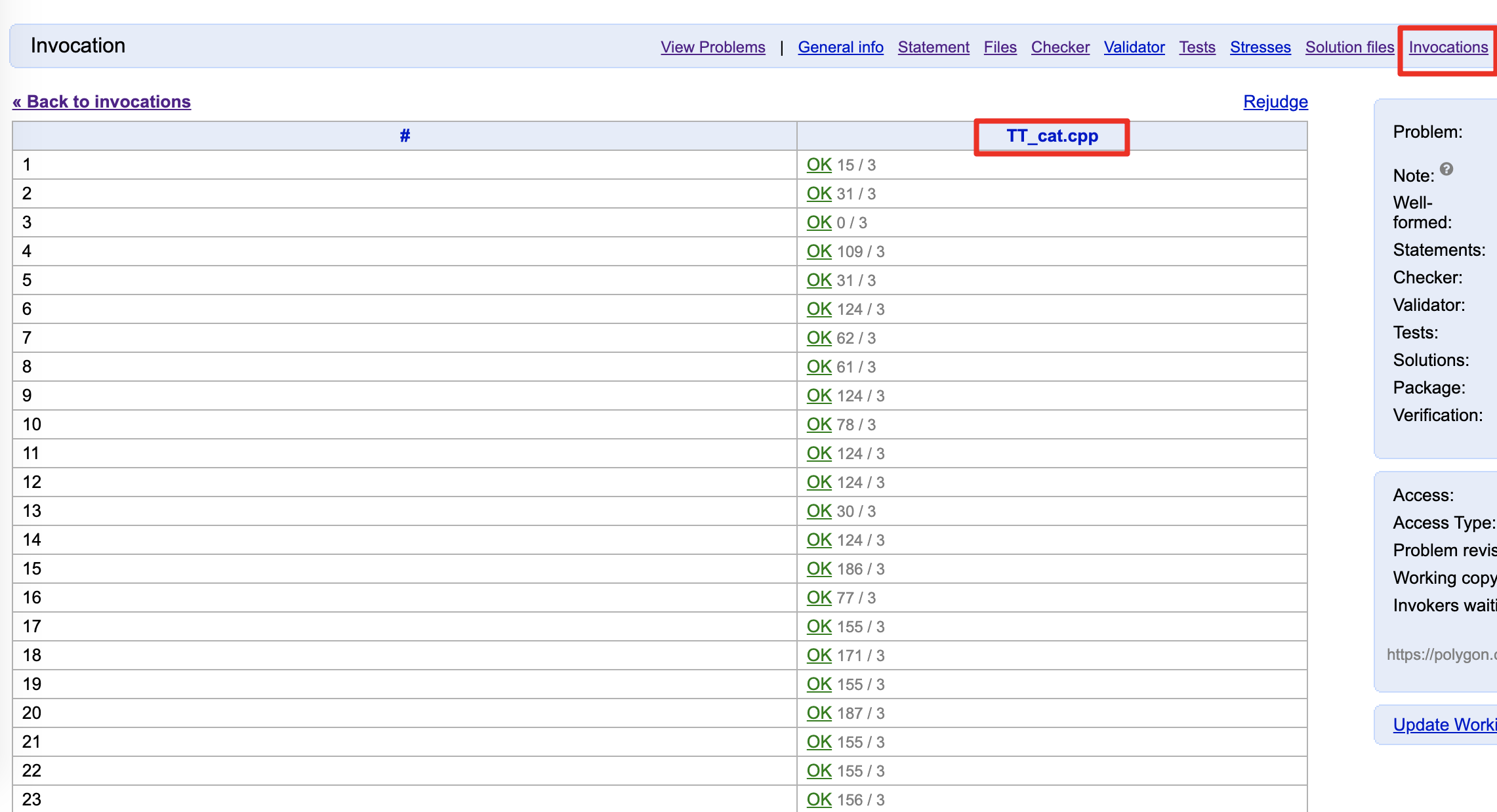Open OK verdict for test 20

click(x=819, y=713)
